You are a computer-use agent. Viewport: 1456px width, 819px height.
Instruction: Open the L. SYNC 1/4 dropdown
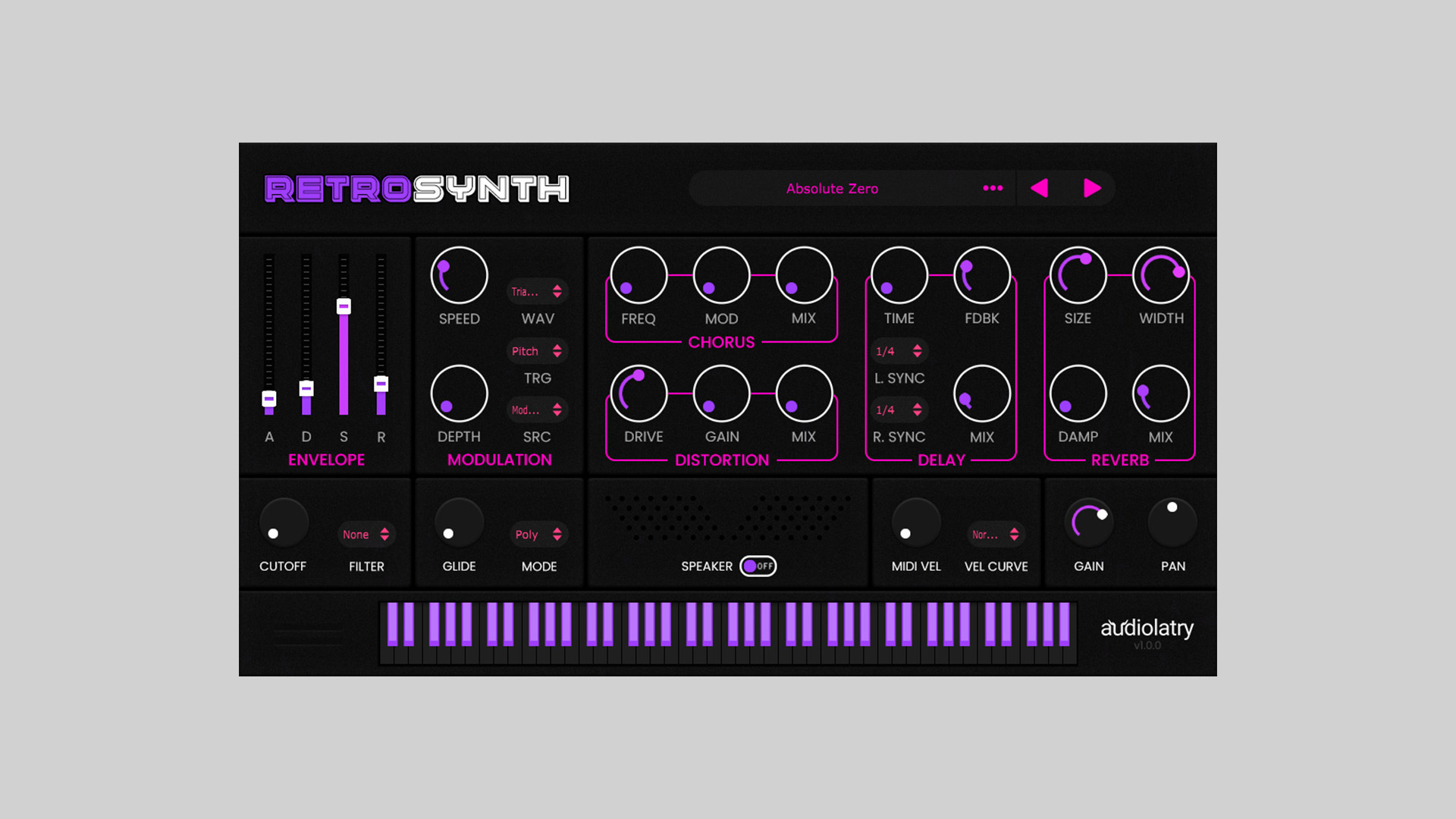(899, 351)
